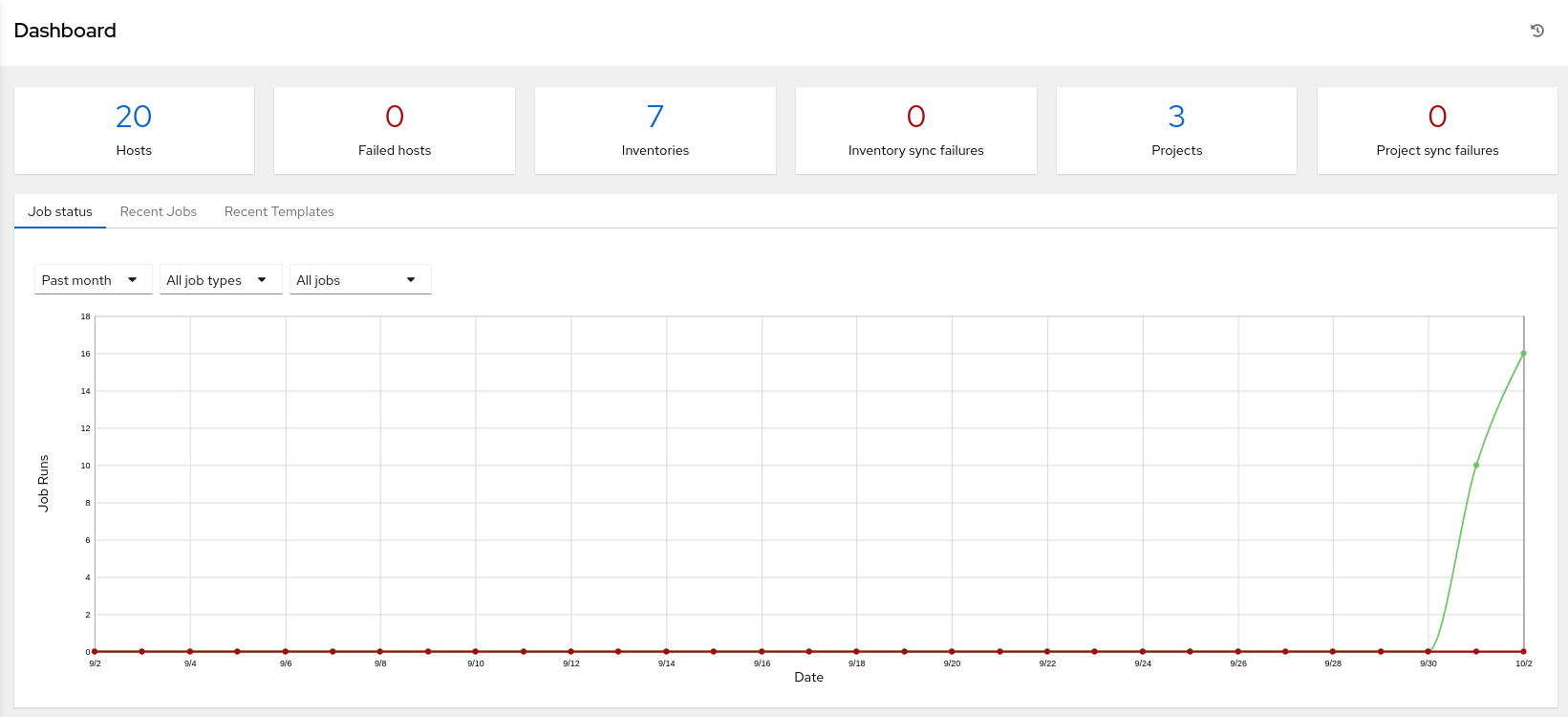
Task: Expand the Past month period dropdown
Action: (x=94, y=280)
